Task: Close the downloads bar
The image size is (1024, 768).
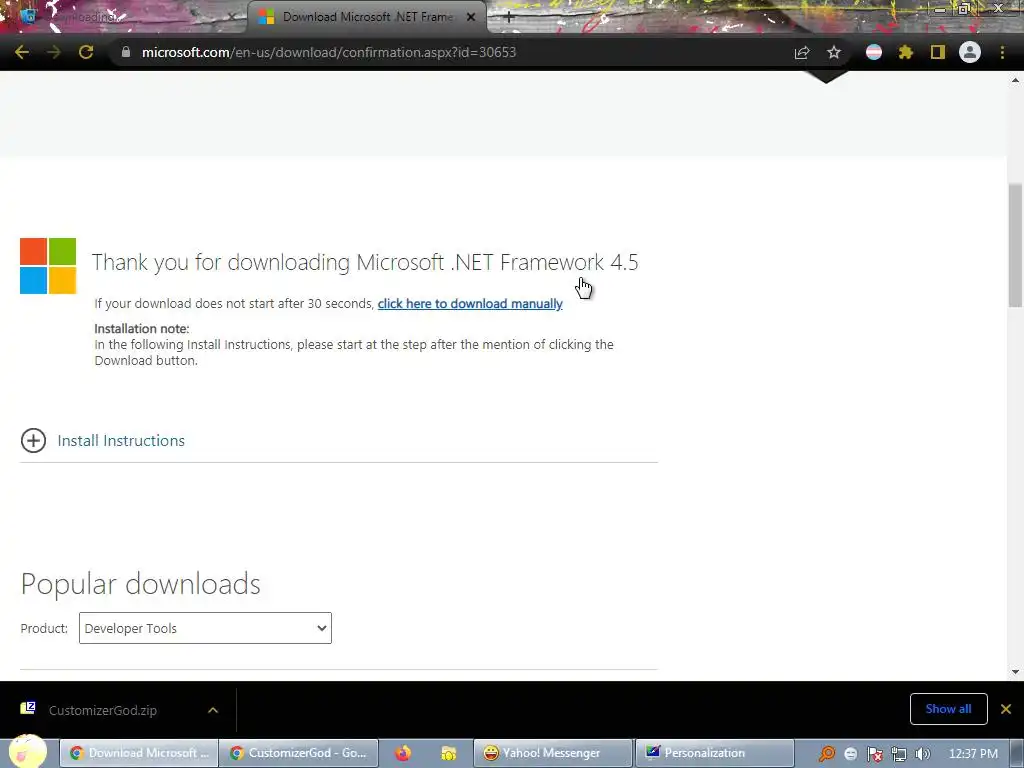Action: [x=1006, y=709]
